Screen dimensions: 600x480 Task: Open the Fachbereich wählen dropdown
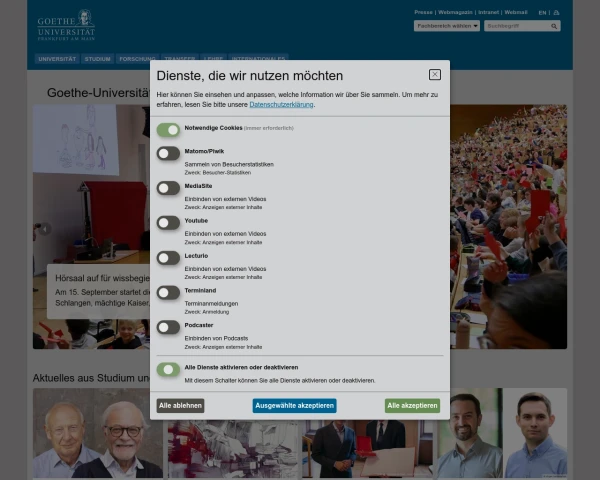point(447,26)
